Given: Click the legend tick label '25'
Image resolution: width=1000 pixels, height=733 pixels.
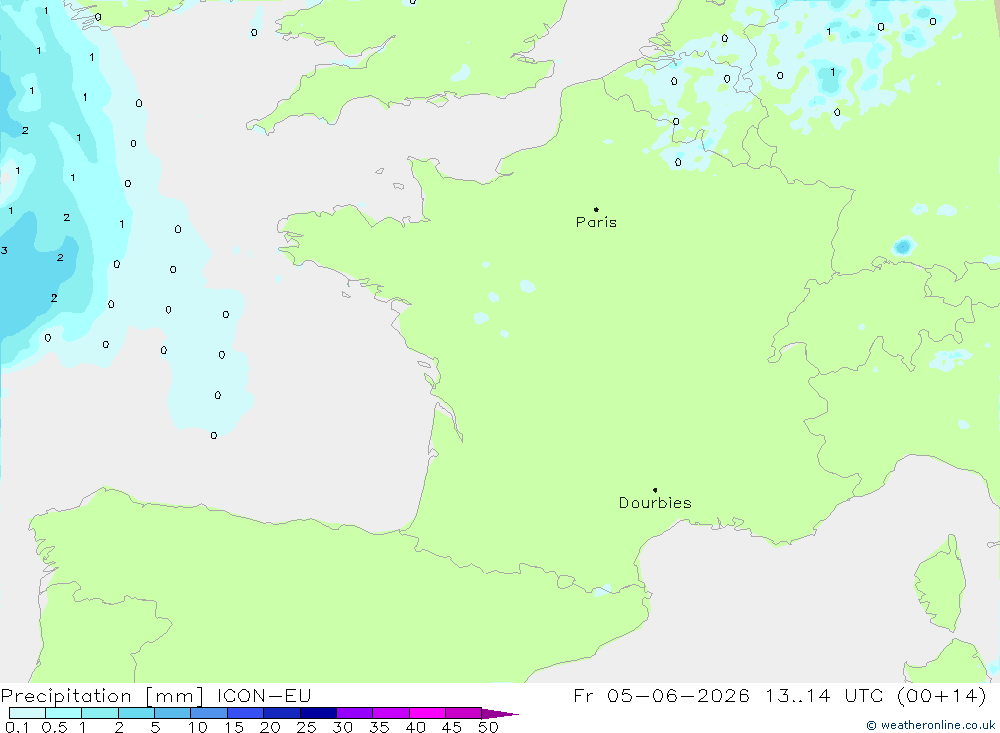Looking at the screenshot, I should 307,727.
